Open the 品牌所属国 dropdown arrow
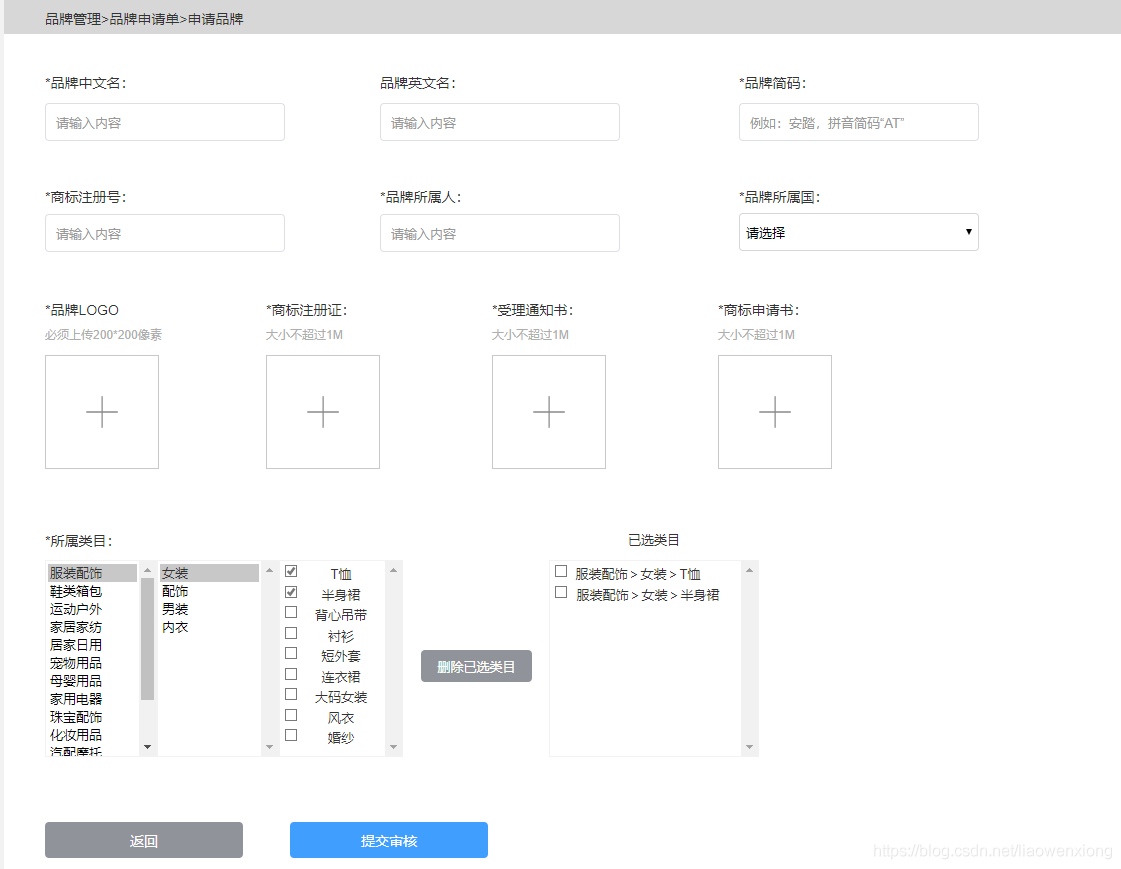1121x869 pixels. [x=968, y=232]
